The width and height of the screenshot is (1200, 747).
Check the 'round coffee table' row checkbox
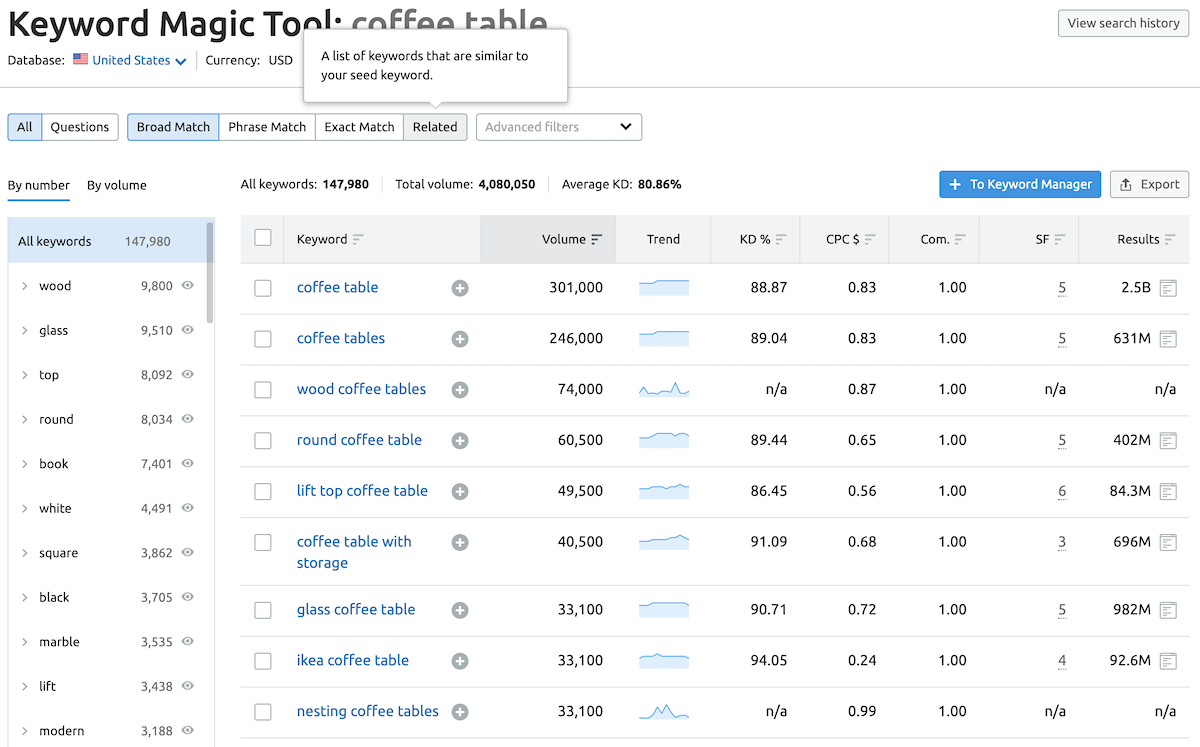263,441
